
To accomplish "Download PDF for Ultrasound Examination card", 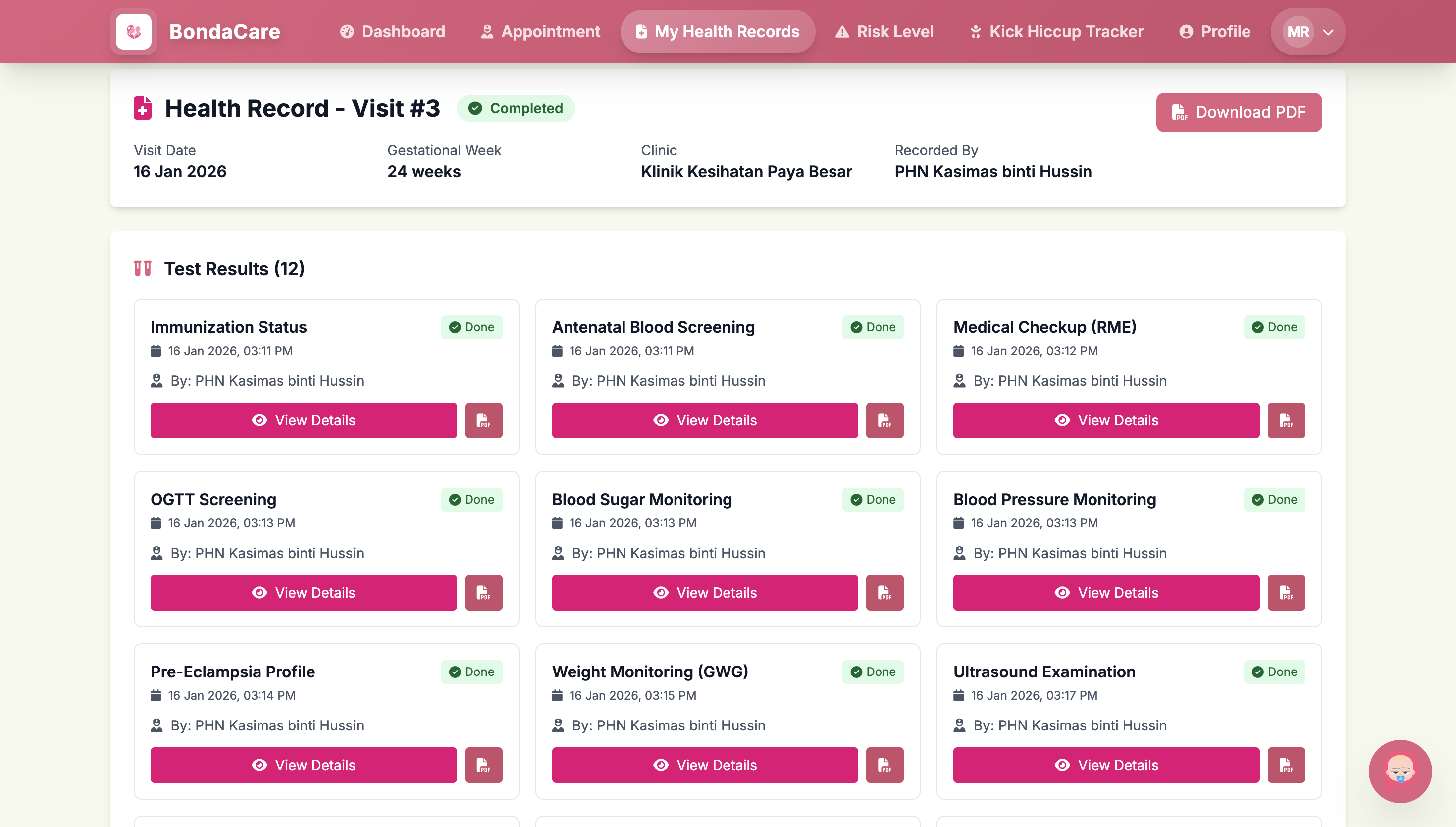I will point(1286,765).
